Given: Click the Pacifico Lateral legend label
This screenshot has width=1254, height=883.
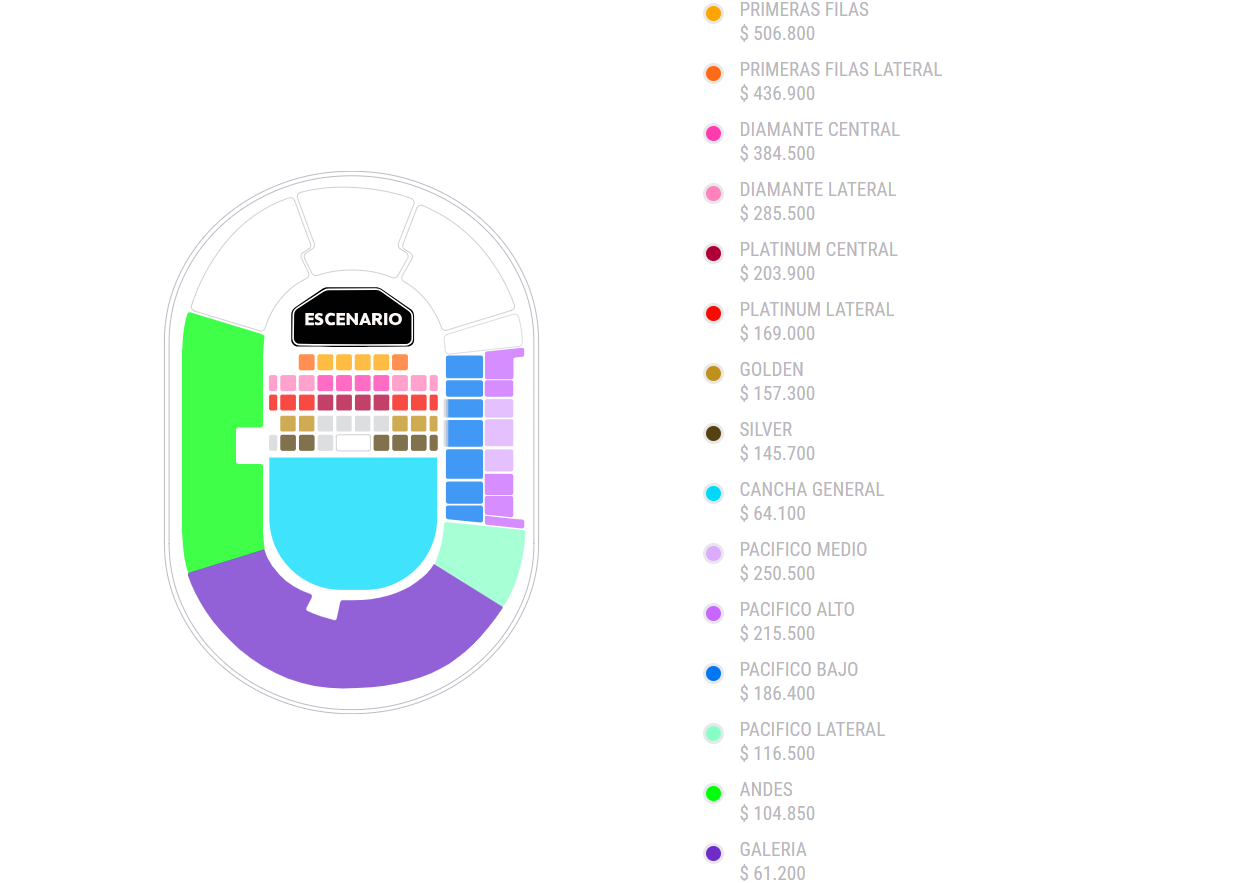Looking at the screenshot, I should point(812,730).
